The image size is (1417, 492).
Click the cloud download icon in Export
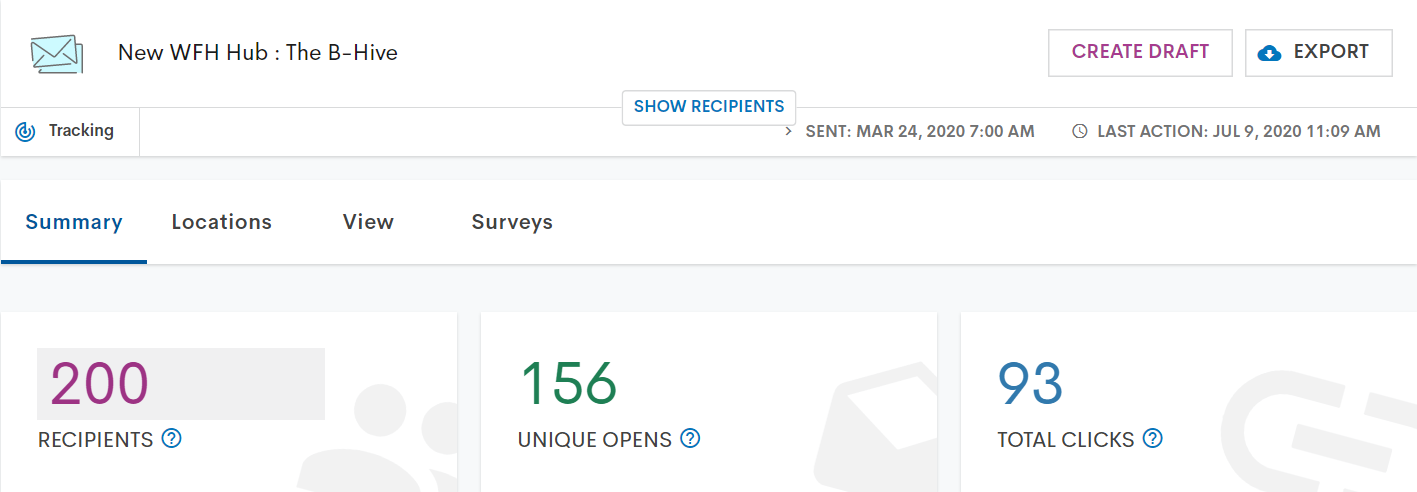(1269, 53)
